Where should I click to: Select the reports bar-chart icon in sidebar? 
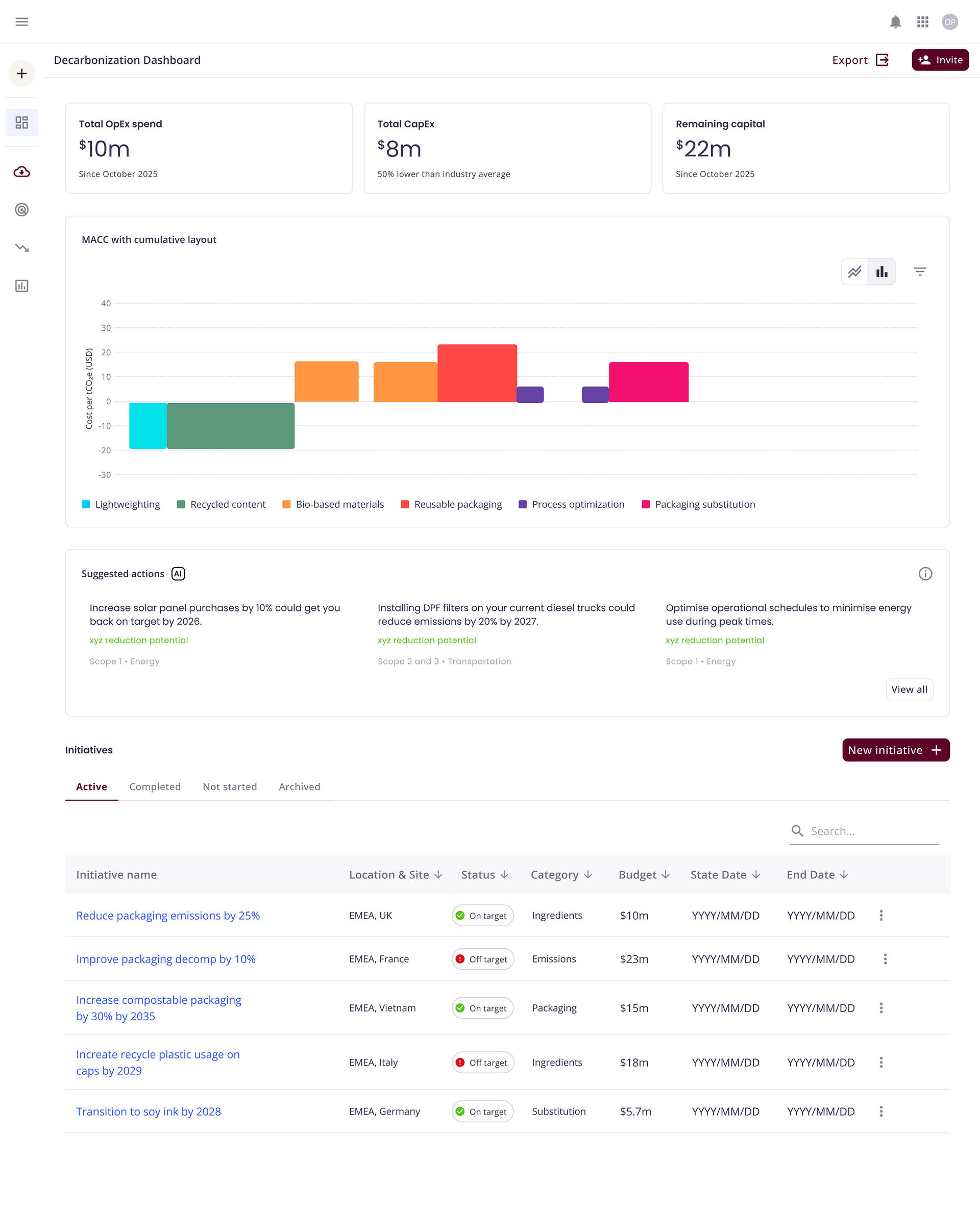coord(21,286)
